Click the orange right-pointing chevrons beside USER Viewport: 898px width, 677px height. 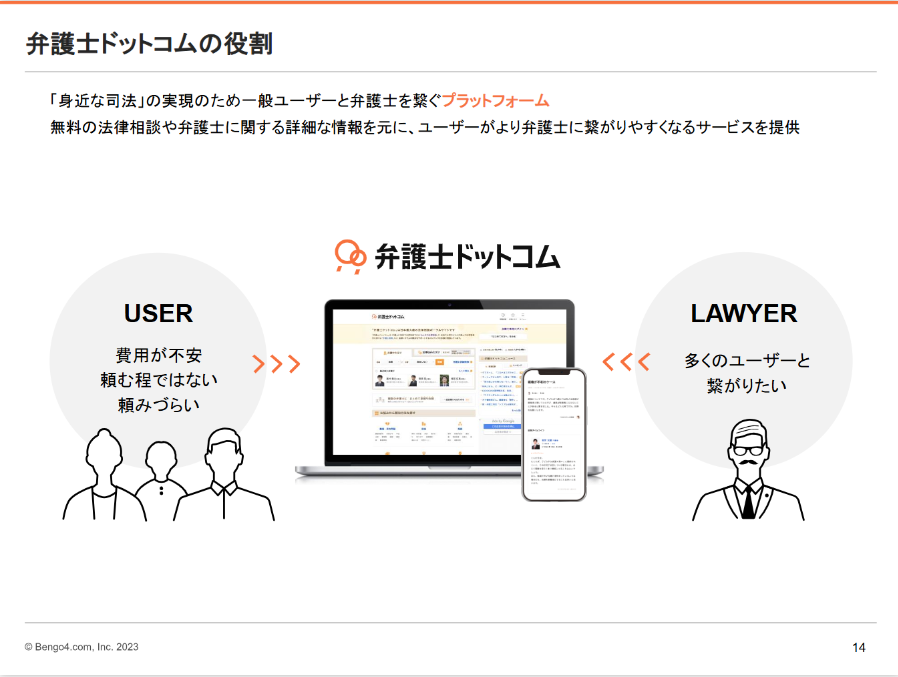[277, 363]
